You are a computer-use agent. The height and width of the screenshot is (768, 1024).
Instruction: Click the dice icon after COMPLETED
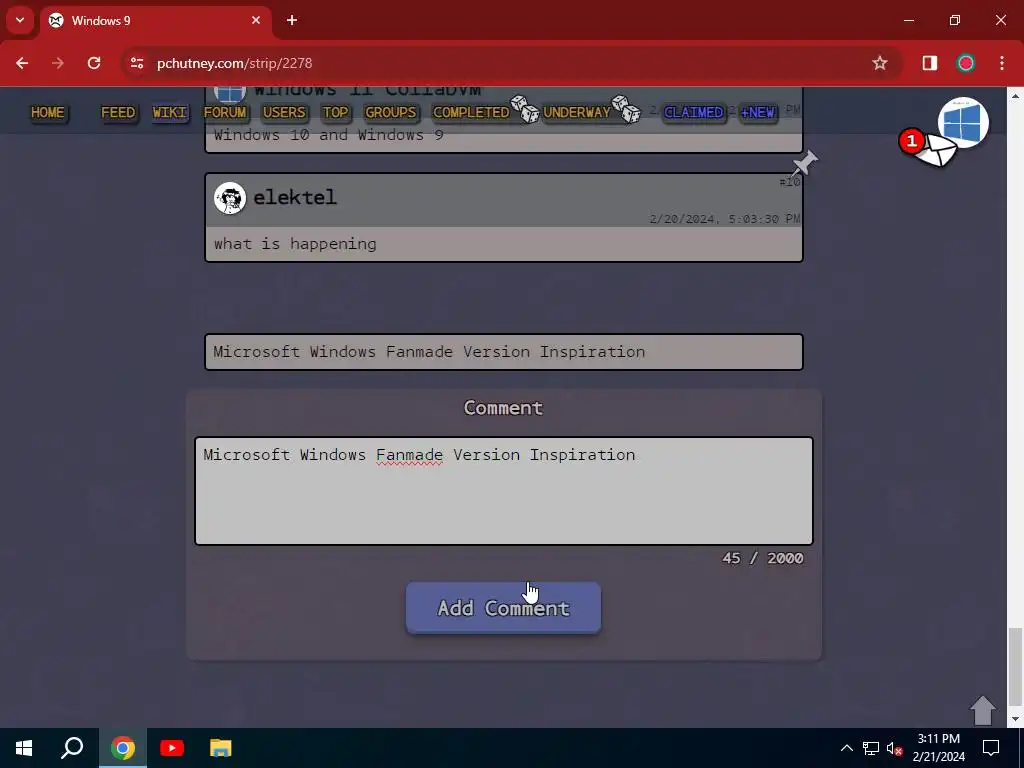[524, 109]
